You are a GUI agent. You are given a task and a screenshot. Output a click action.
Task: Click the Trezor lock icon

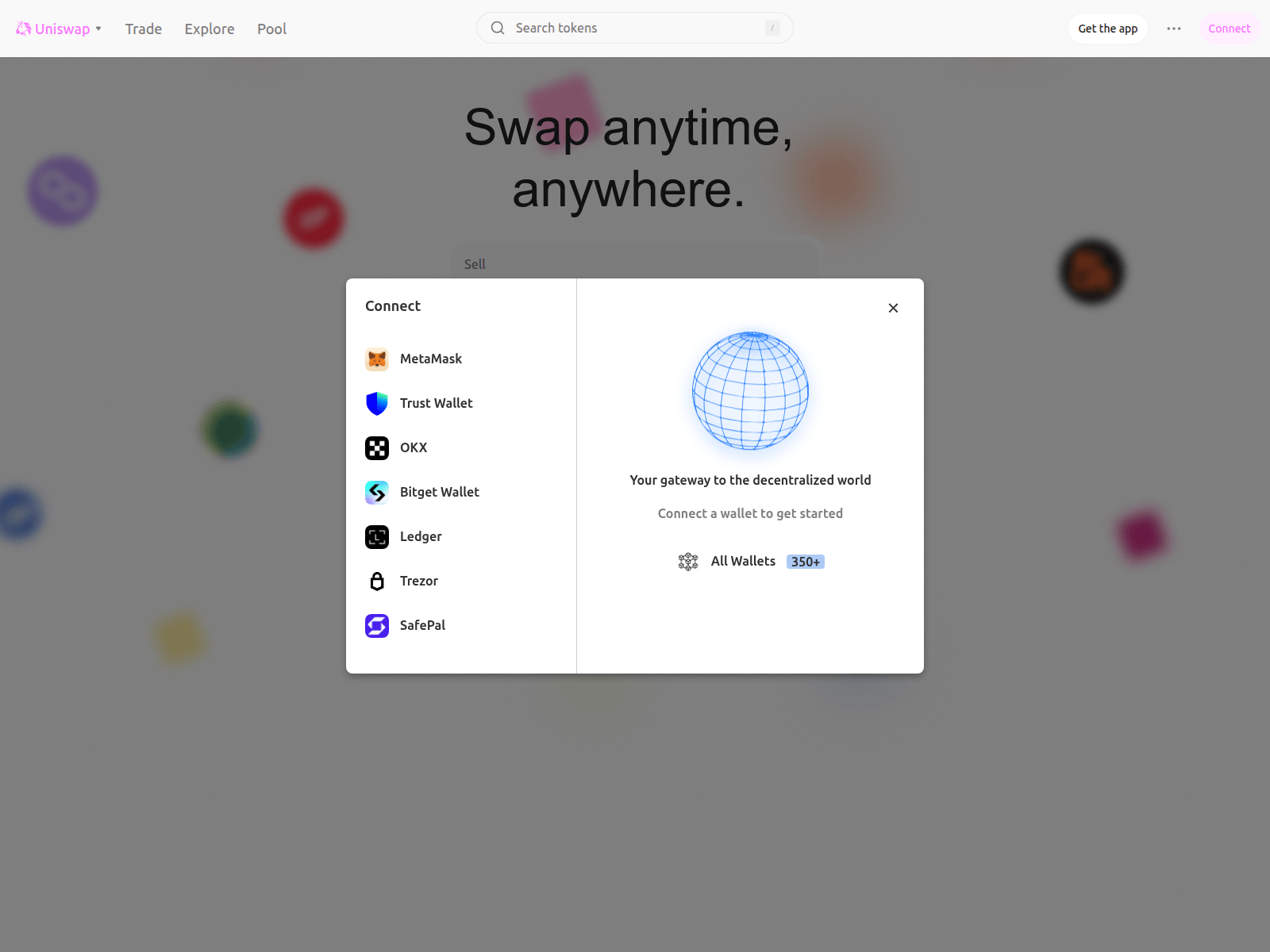coord(377,582)
